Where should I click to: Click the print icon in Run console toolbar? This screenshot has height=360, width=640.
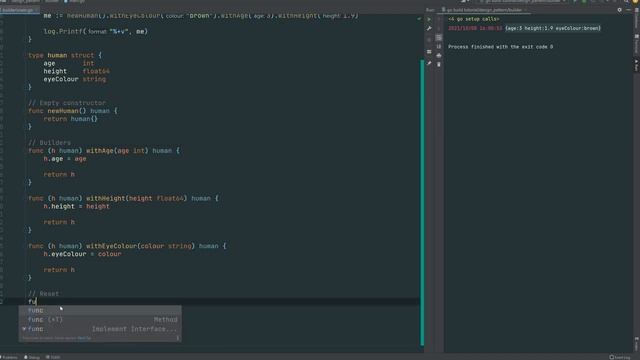point(439,55)
